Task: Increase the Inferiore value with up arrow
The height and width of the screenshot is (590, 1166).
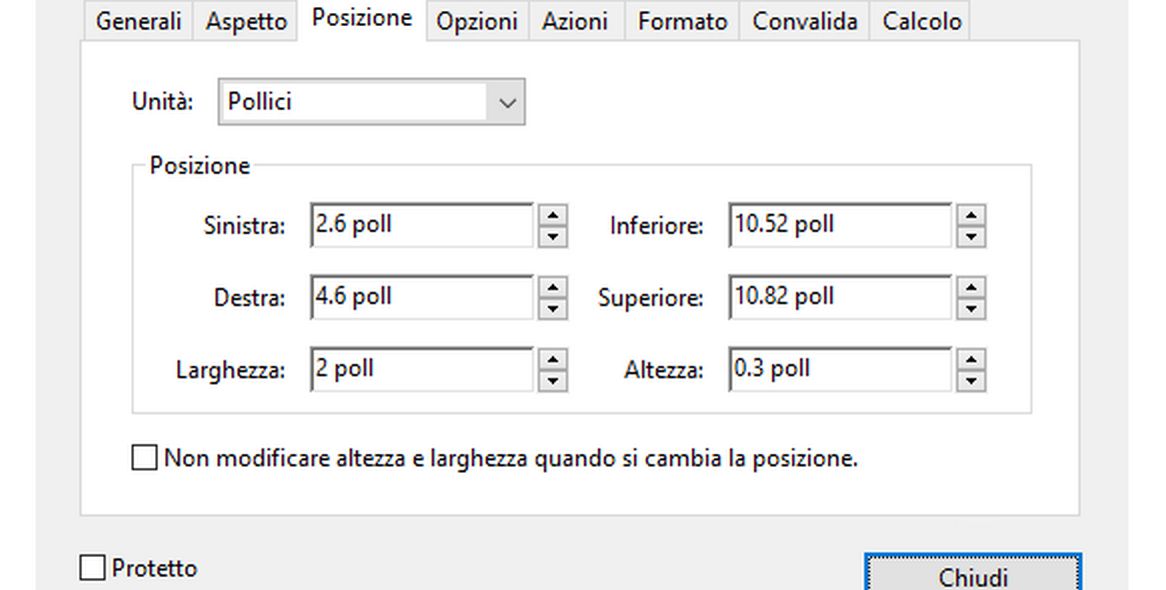Action: pyautogui.click(x=971, y=215)
